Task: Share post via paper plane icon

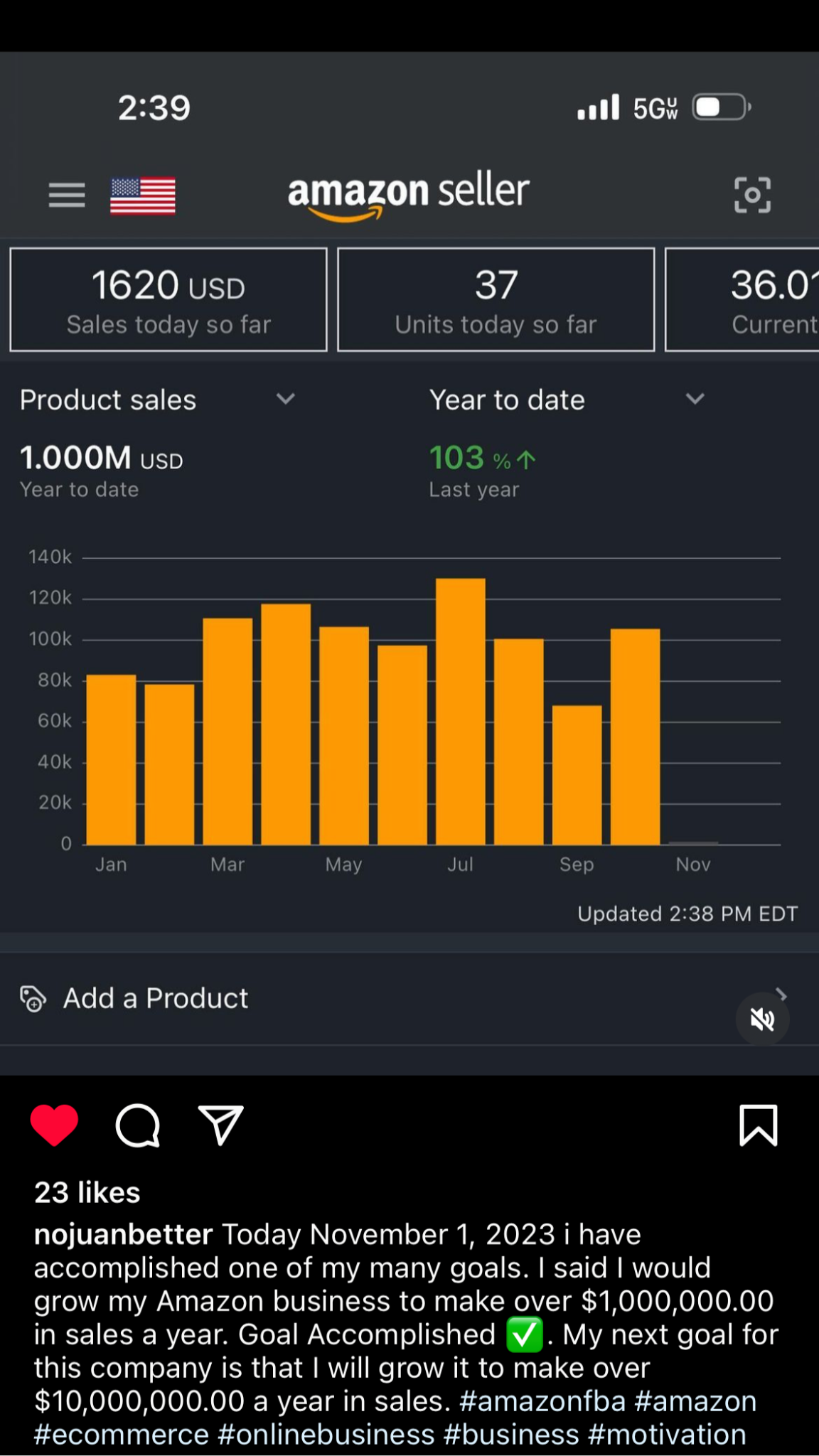Action: (221, 1125)
